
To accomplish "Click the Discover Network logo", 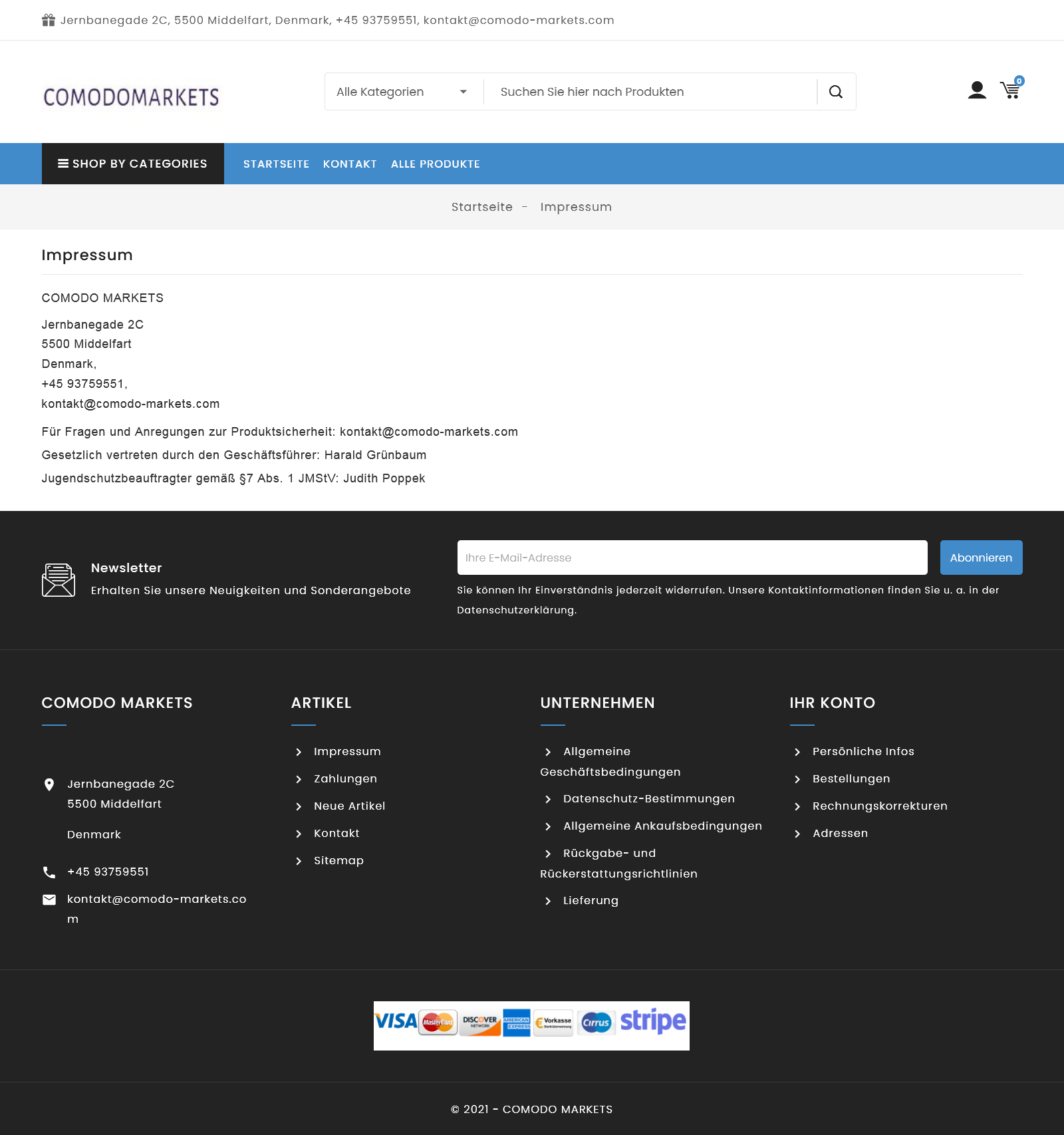I will click(480, 1022).
